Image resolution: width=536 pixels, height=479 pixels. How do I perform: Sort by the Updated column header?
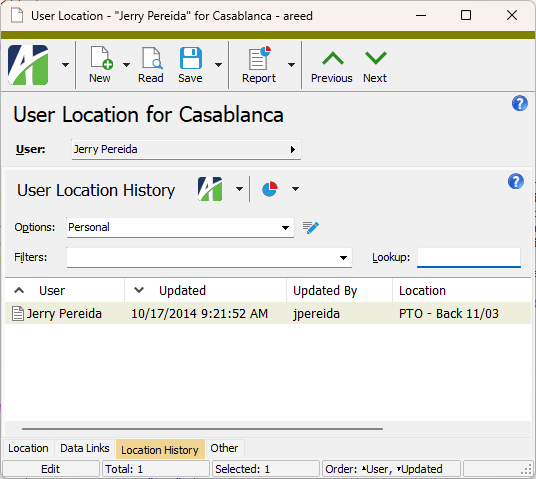[182, 291]
